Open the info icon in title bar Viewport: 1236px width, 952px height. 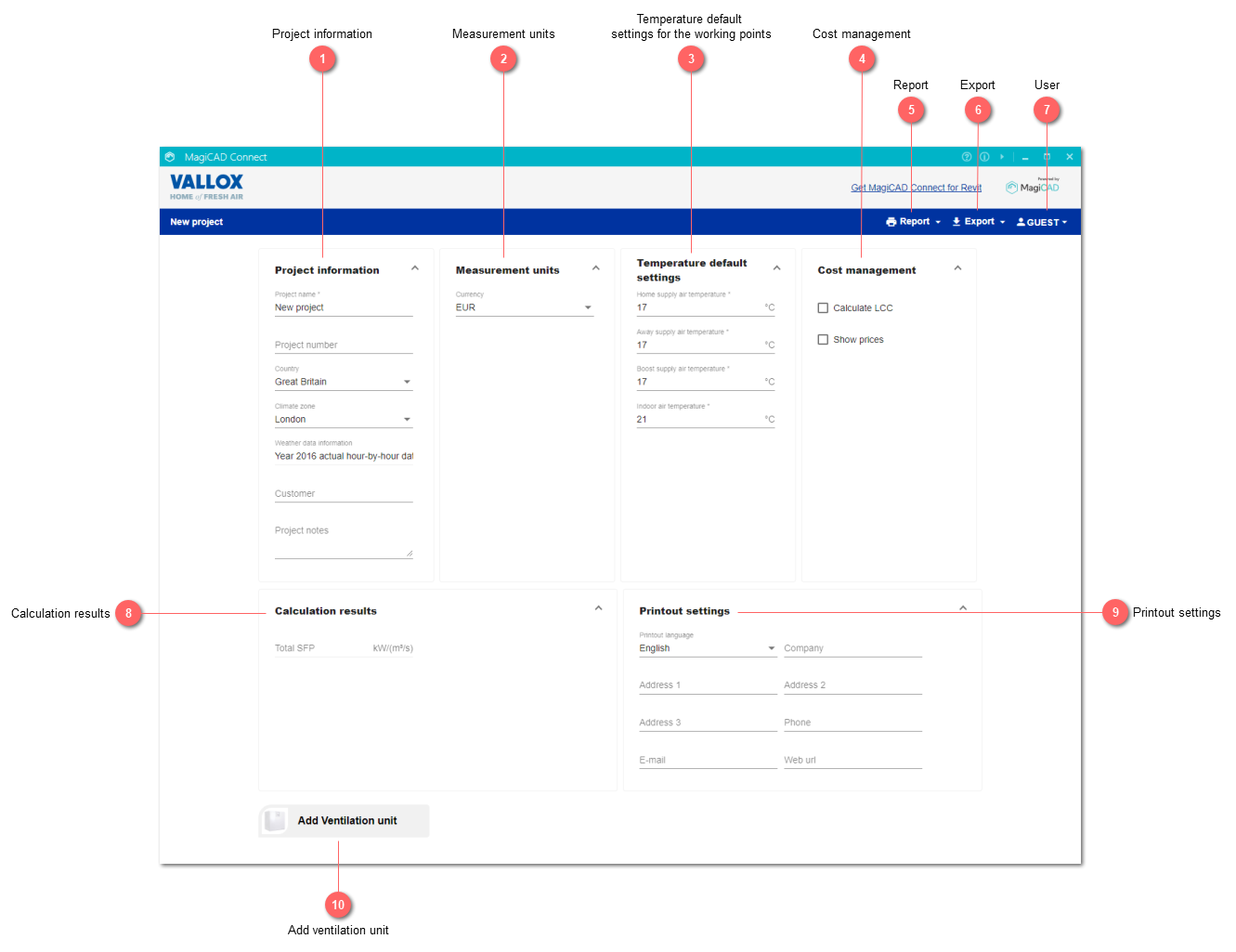point(984,157)
